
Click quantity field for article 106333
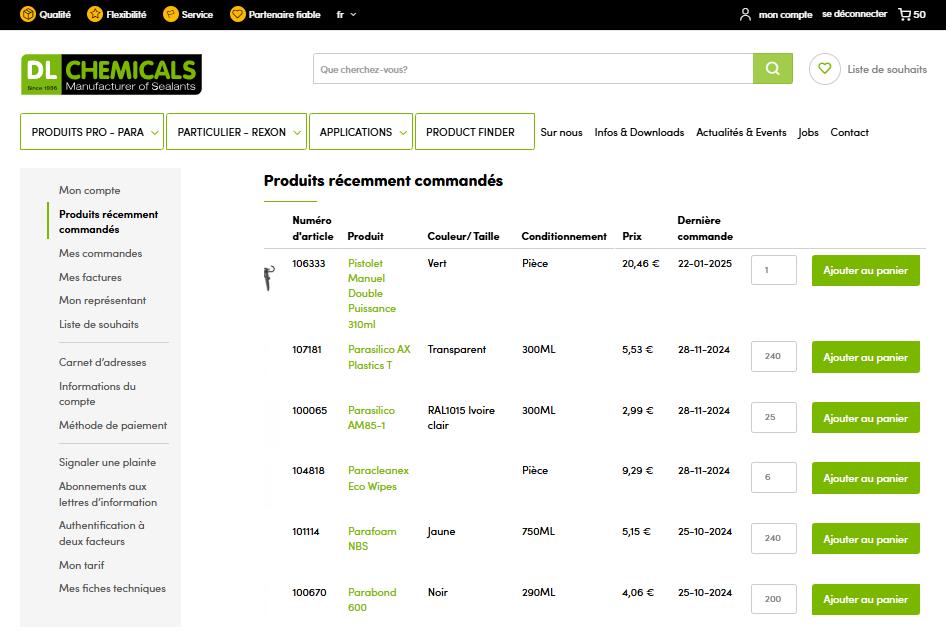tap(773, 270)
